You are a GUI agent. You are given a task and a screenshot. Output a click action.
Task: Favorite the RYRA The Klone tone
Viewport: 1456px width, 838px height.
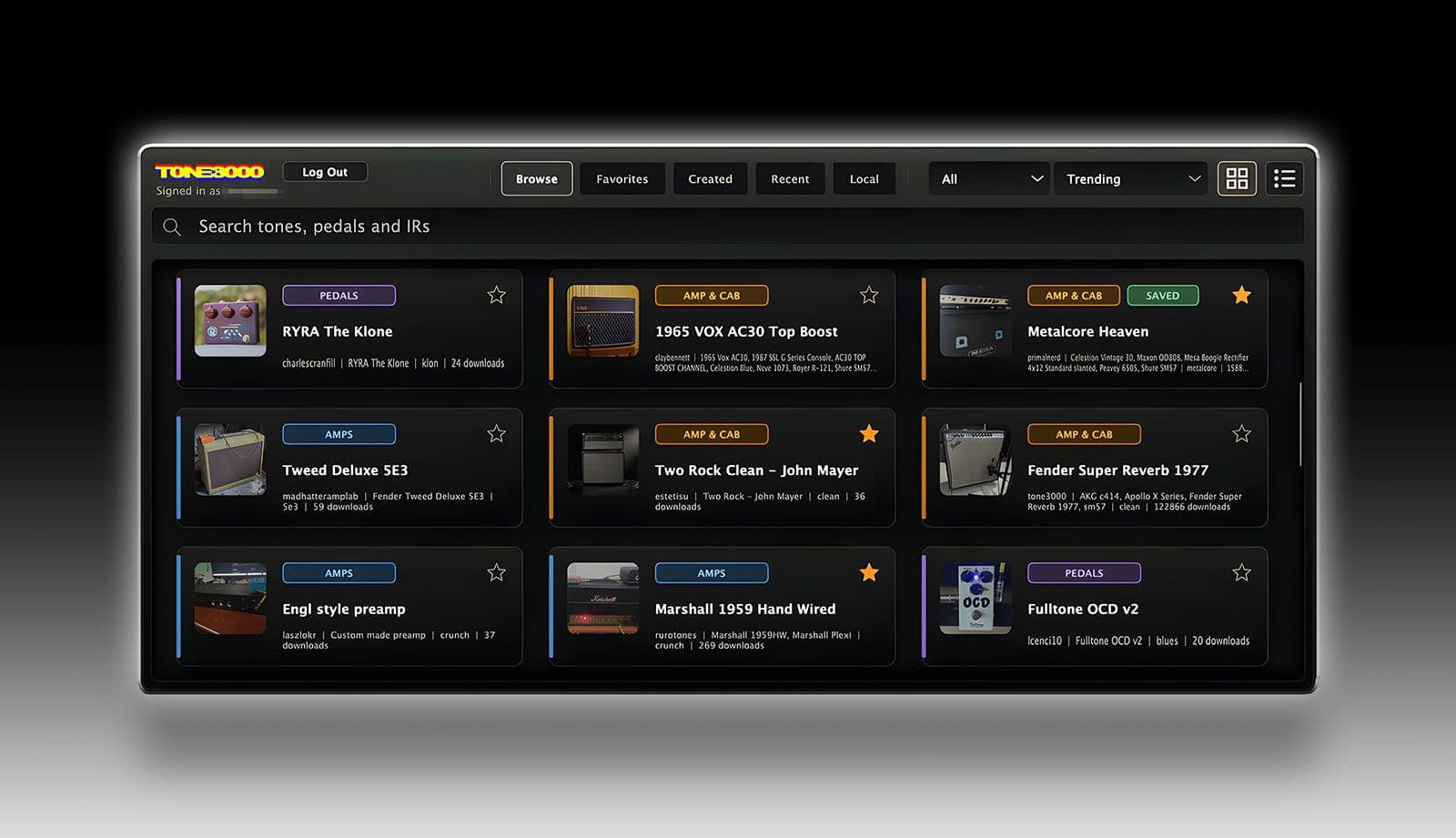pos(496,295)
